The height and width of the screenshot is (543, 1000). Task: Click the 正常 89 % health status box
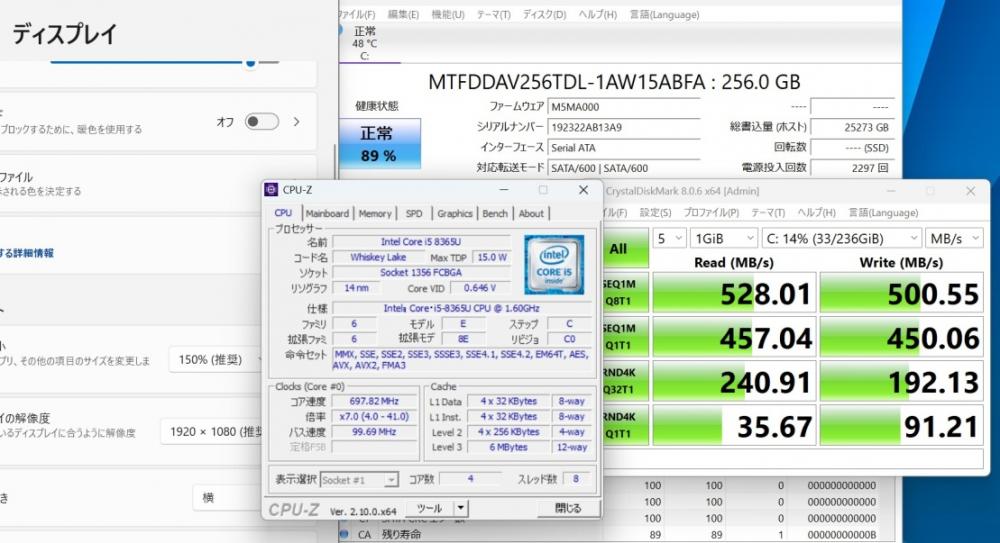(379, 144)
